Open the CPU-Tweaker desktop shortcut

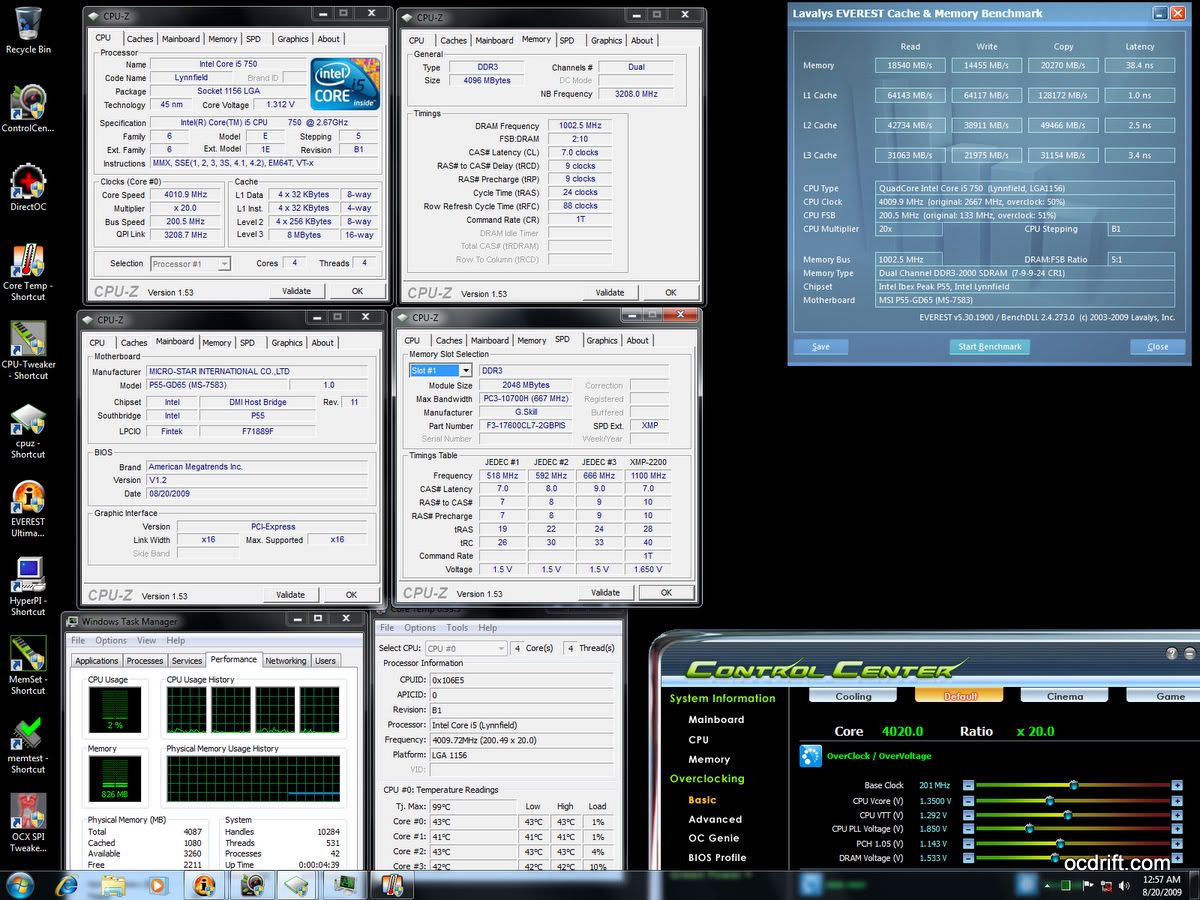(x=28, y=340)
